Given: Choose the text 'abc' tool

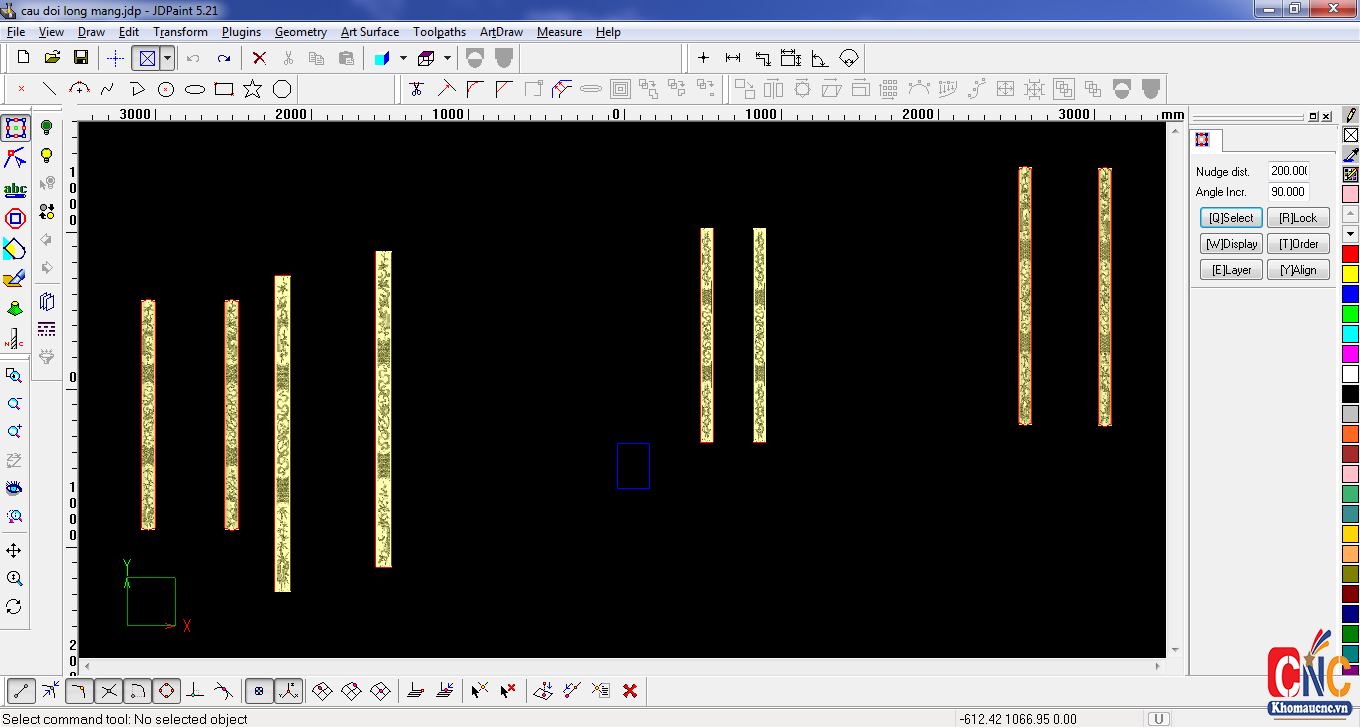Looking at the screenshot, I should (15, 189).
